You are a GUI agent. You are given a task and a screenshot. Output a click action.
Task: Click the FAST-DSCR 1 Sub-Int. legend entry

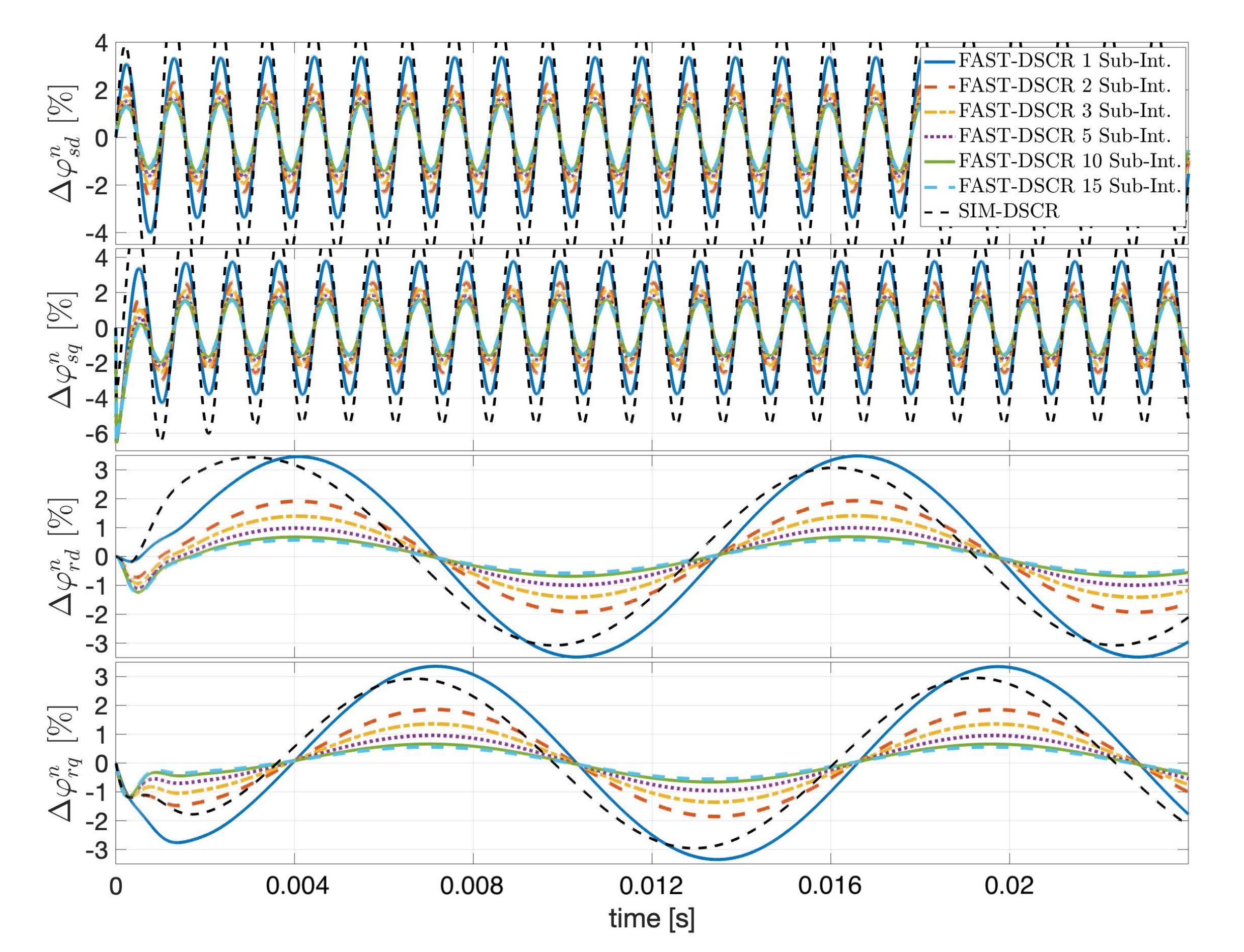point(1064,61)
